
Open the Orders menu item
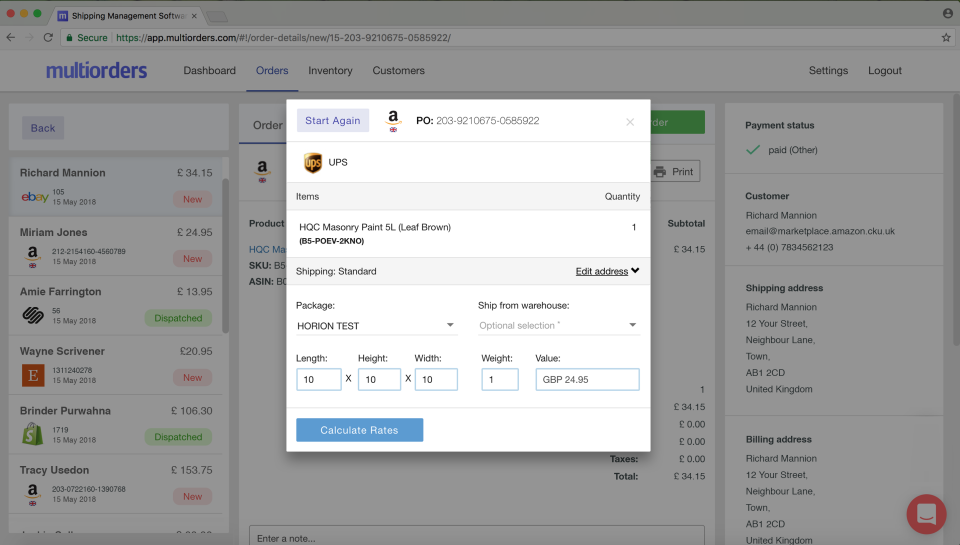tap(272, 70)
